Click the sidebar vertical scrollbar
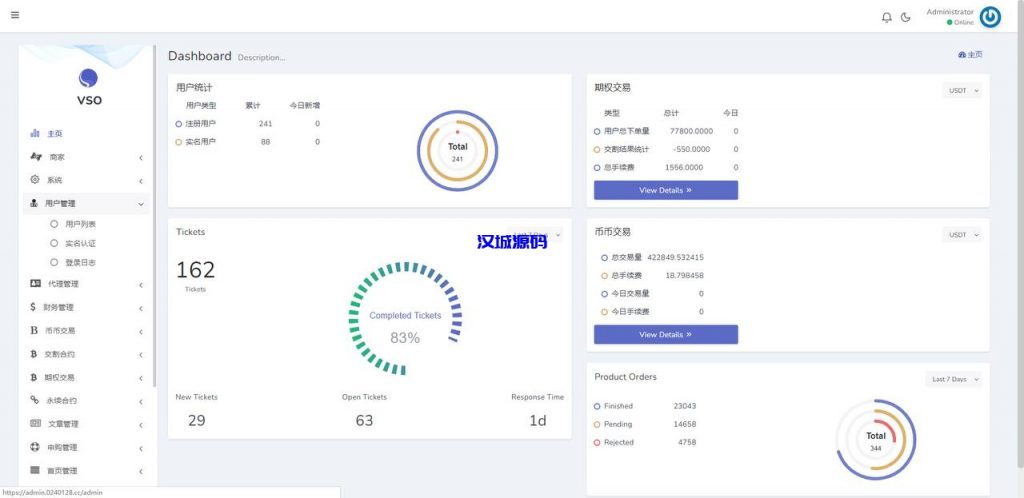The image size is (1024, 498). click(x=155, y=215)
